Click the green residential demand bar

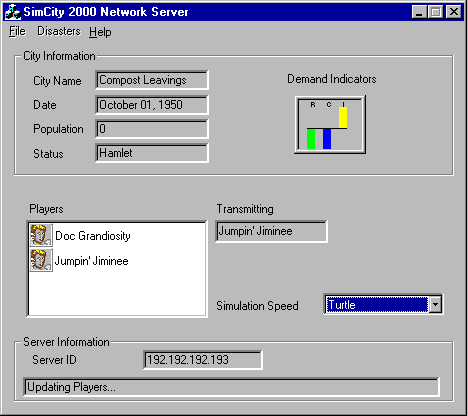coord(311,139)
